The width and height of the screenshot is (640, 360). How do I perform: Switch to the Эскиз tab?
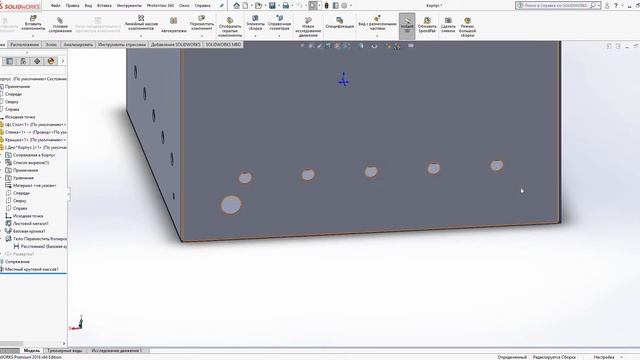tap(51, 44)
